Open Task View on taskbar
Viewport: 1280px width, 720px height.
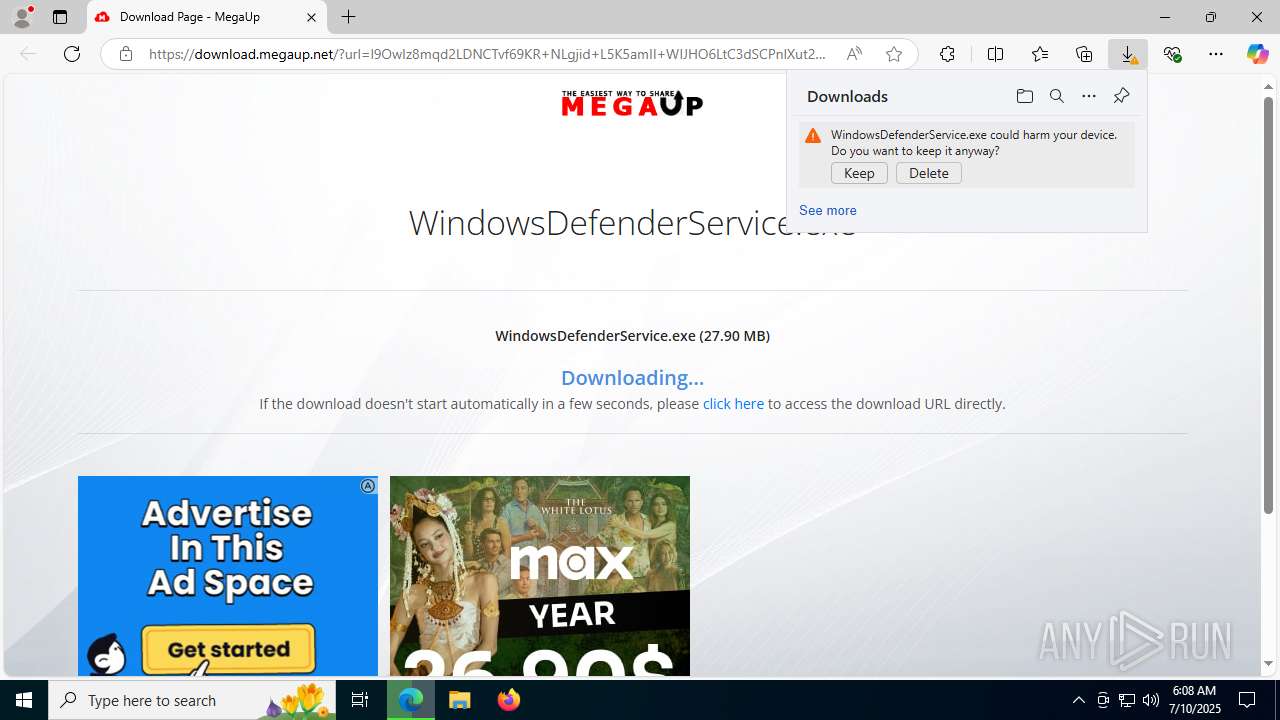(360, 700)
